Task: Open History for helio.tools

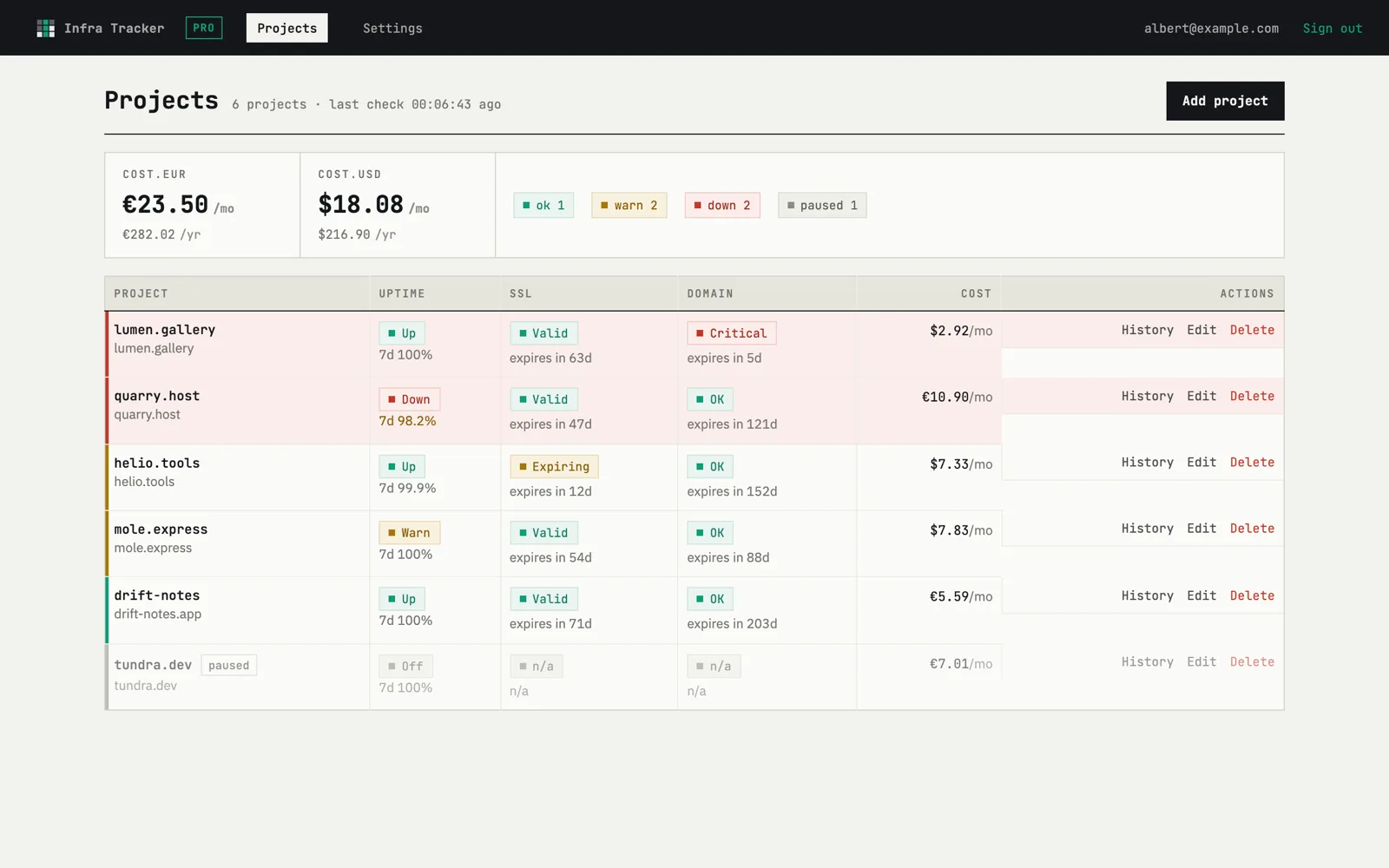Action: (1147, 462)
